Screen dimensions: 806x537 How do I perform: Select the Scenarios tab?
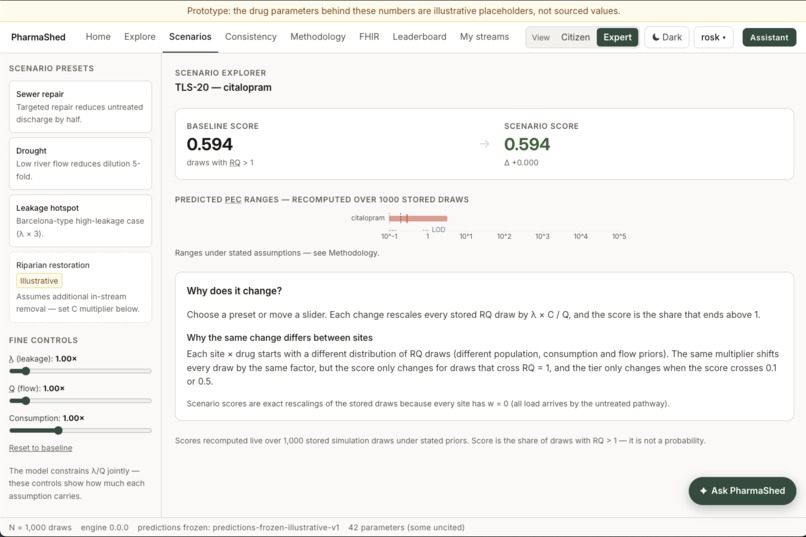pos(190,36)
